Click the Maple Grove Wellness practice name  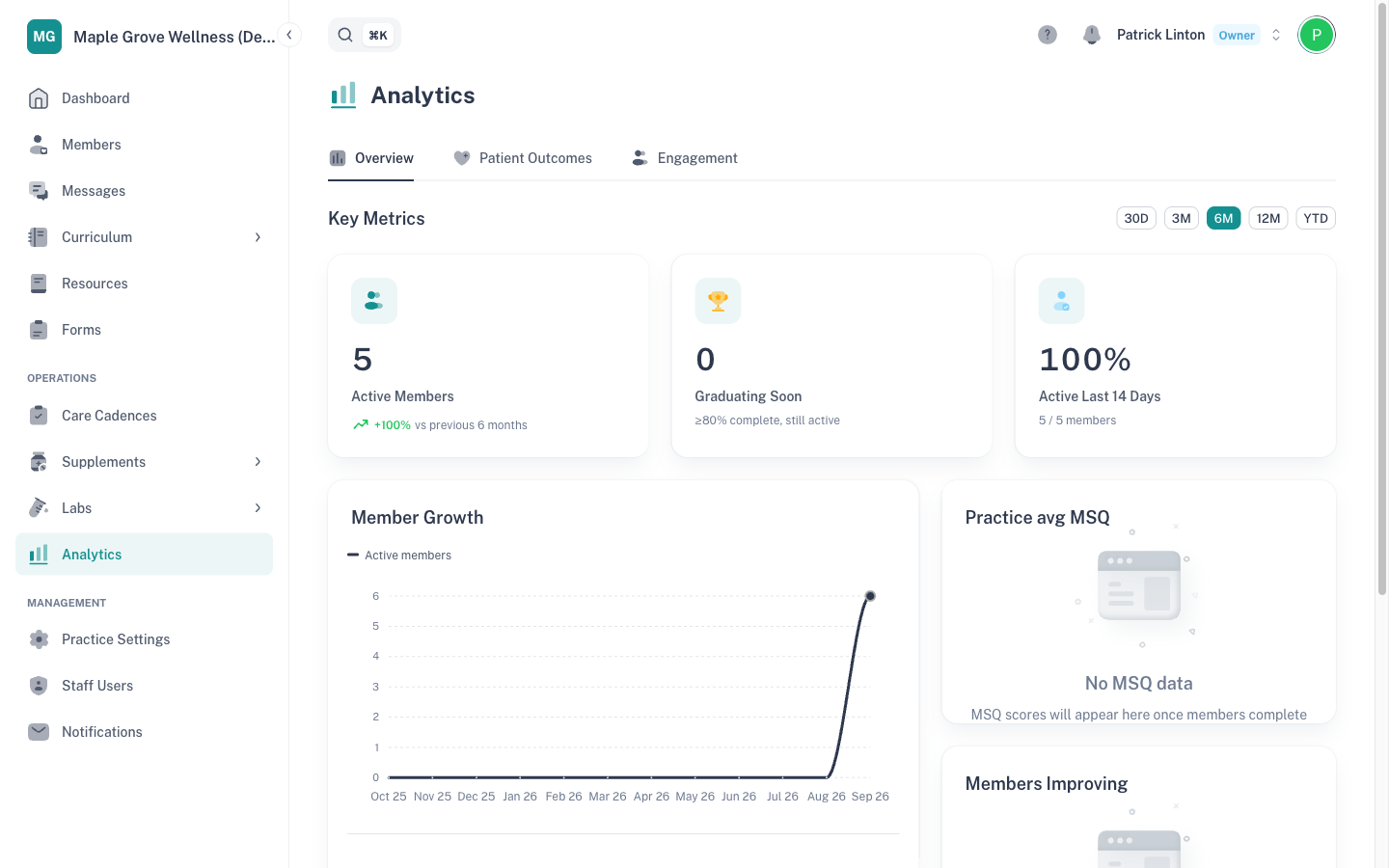[175, 37]
